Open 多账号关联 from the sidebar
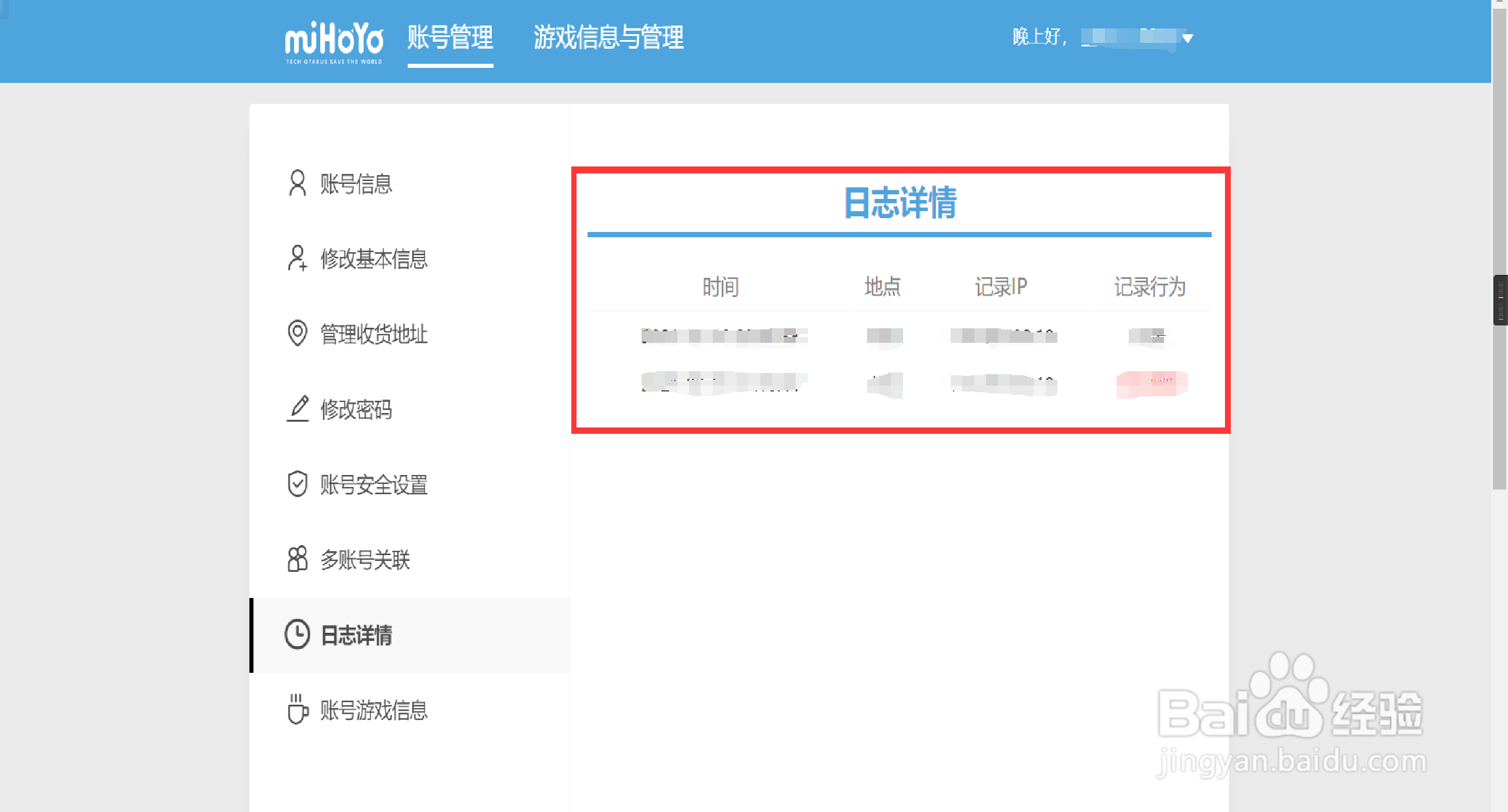 pos(365,560)
